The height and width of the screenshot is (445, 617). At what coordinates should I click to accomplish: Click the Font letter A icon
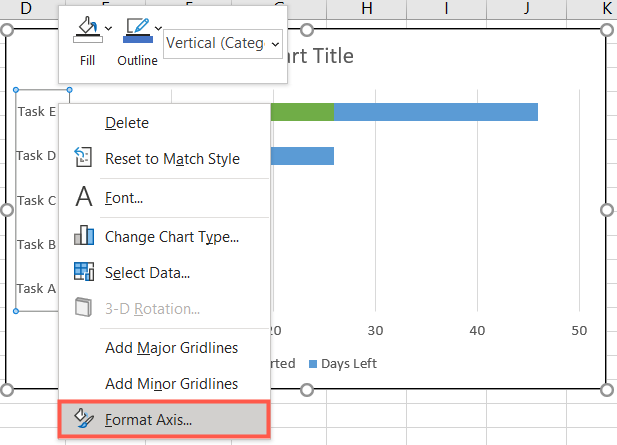[84, 198]
